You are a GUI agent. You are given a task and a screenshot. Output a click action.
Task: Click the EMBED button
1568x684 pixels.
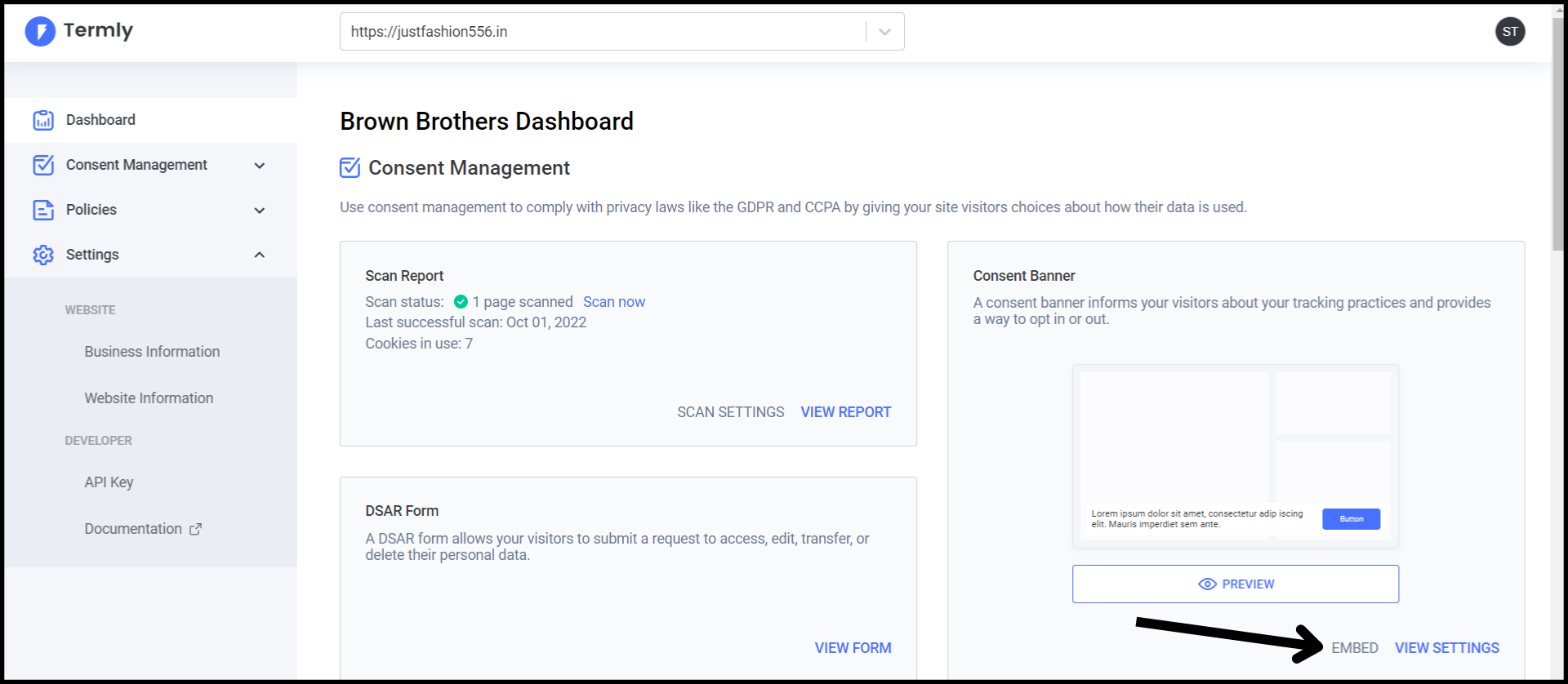(1355, 648)
